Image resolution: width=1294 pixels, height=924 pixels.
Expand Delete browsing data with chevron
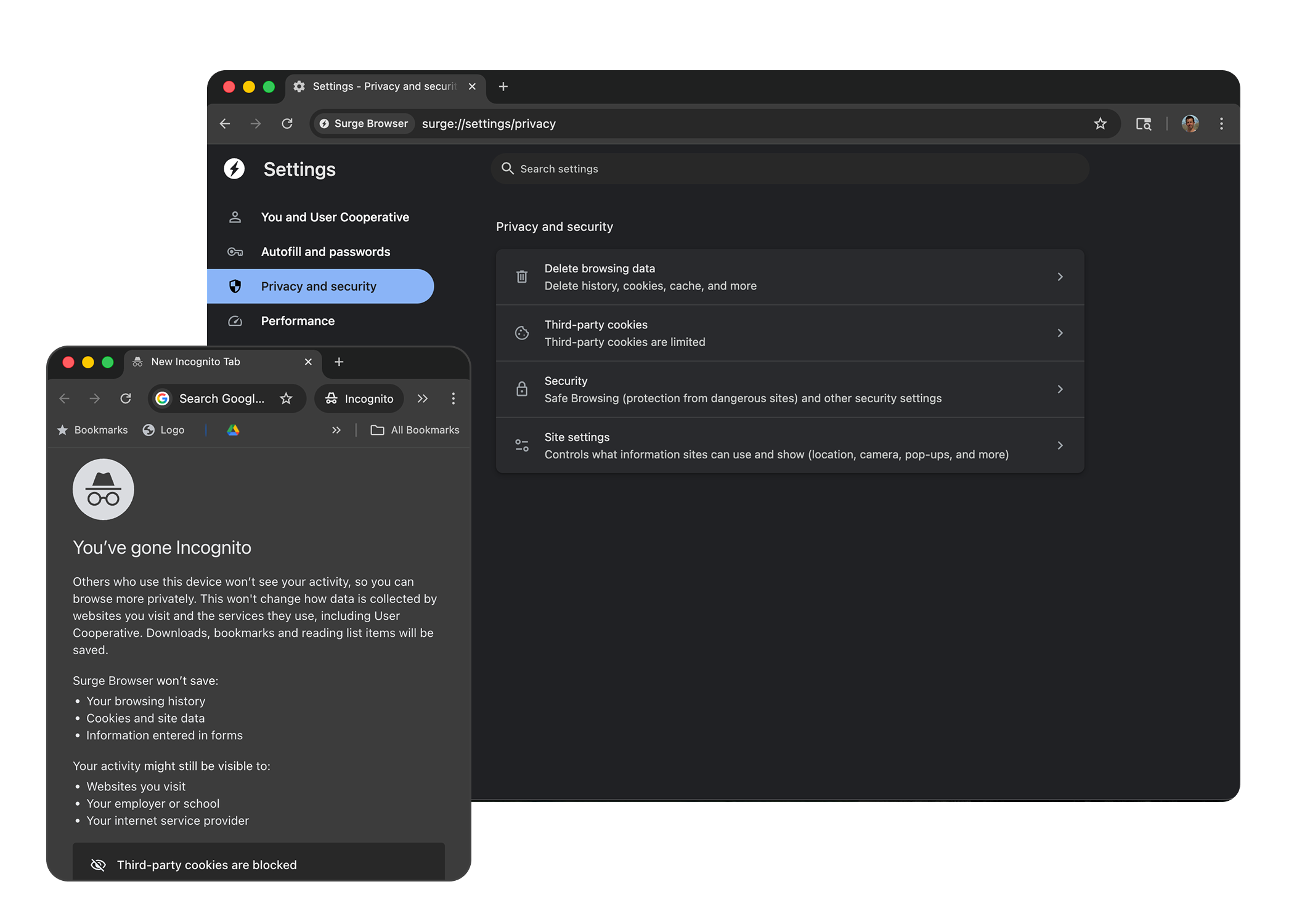[x=1060, y=277]
